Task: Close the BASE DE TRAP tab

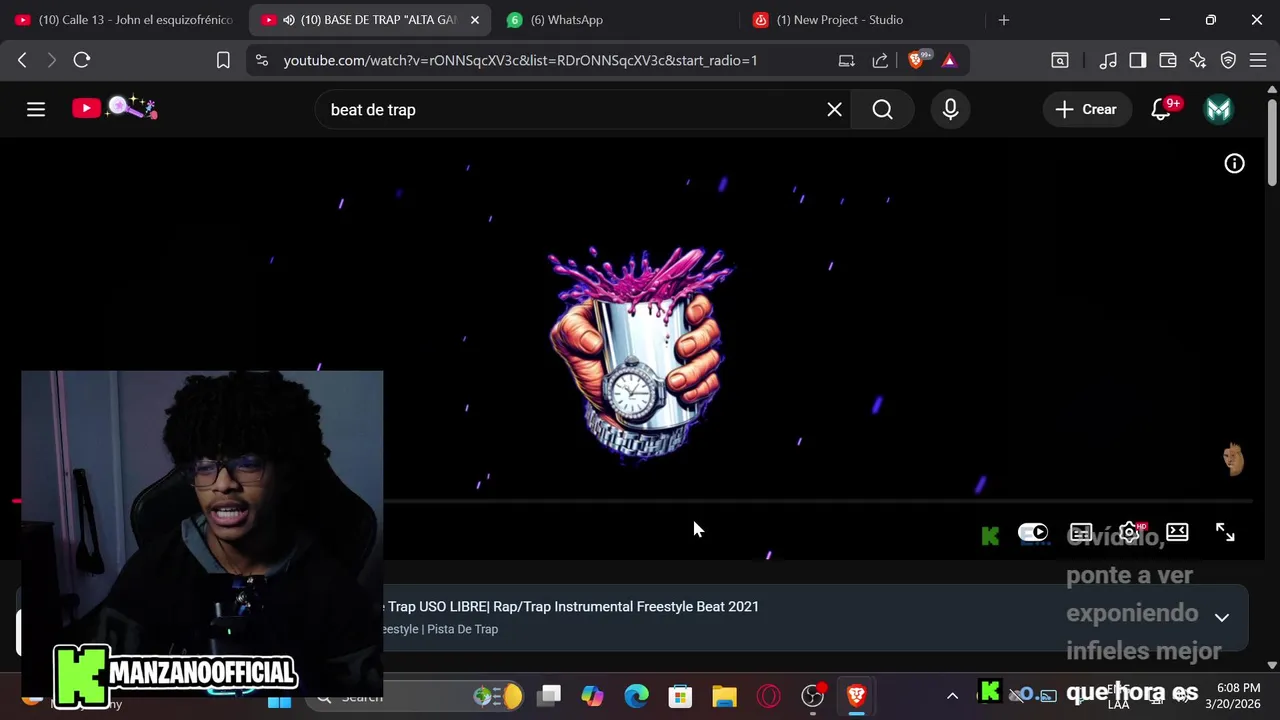Action: pos(475,20)
